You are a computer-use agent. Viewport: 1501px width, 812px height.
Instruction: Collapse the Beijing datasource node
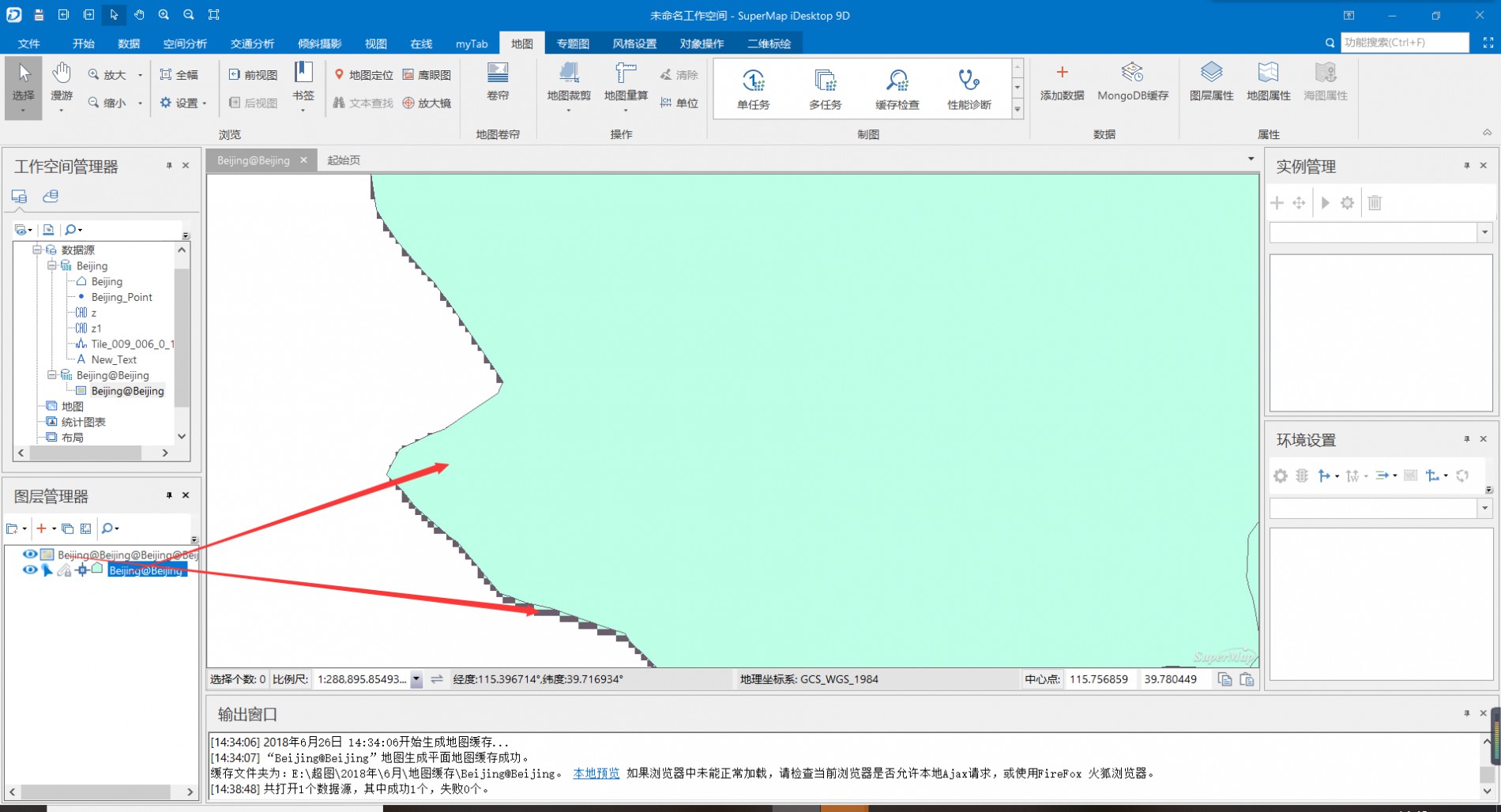pos(51,265)
